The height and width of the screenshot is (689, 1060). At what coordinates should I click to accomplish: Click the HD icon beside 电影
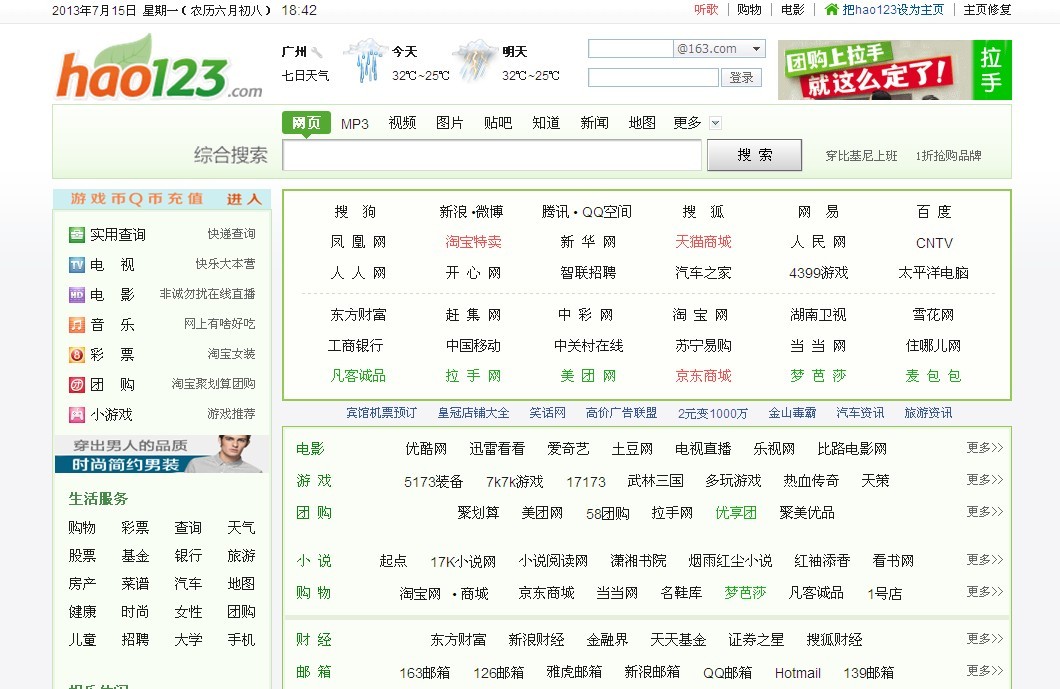tap(76, 295)
